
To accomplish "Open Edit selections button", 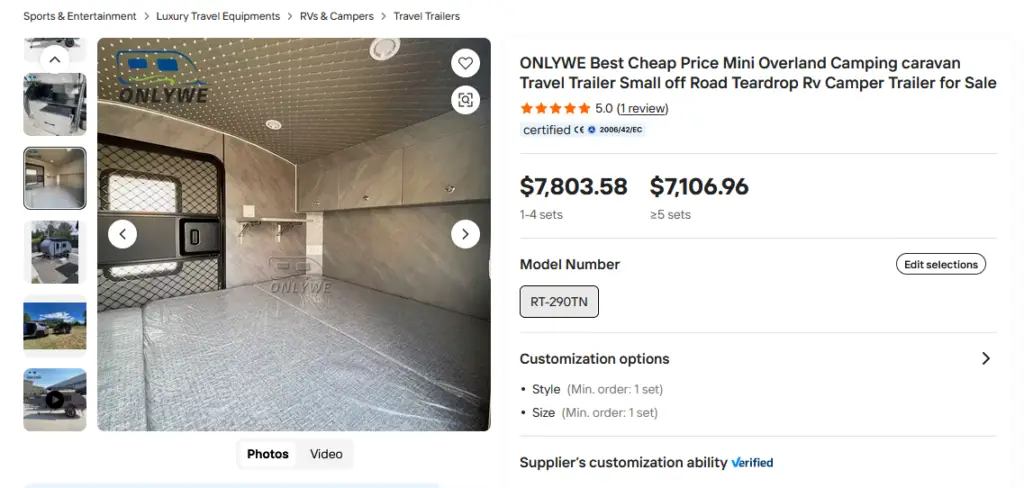I will tap(940, 264).
